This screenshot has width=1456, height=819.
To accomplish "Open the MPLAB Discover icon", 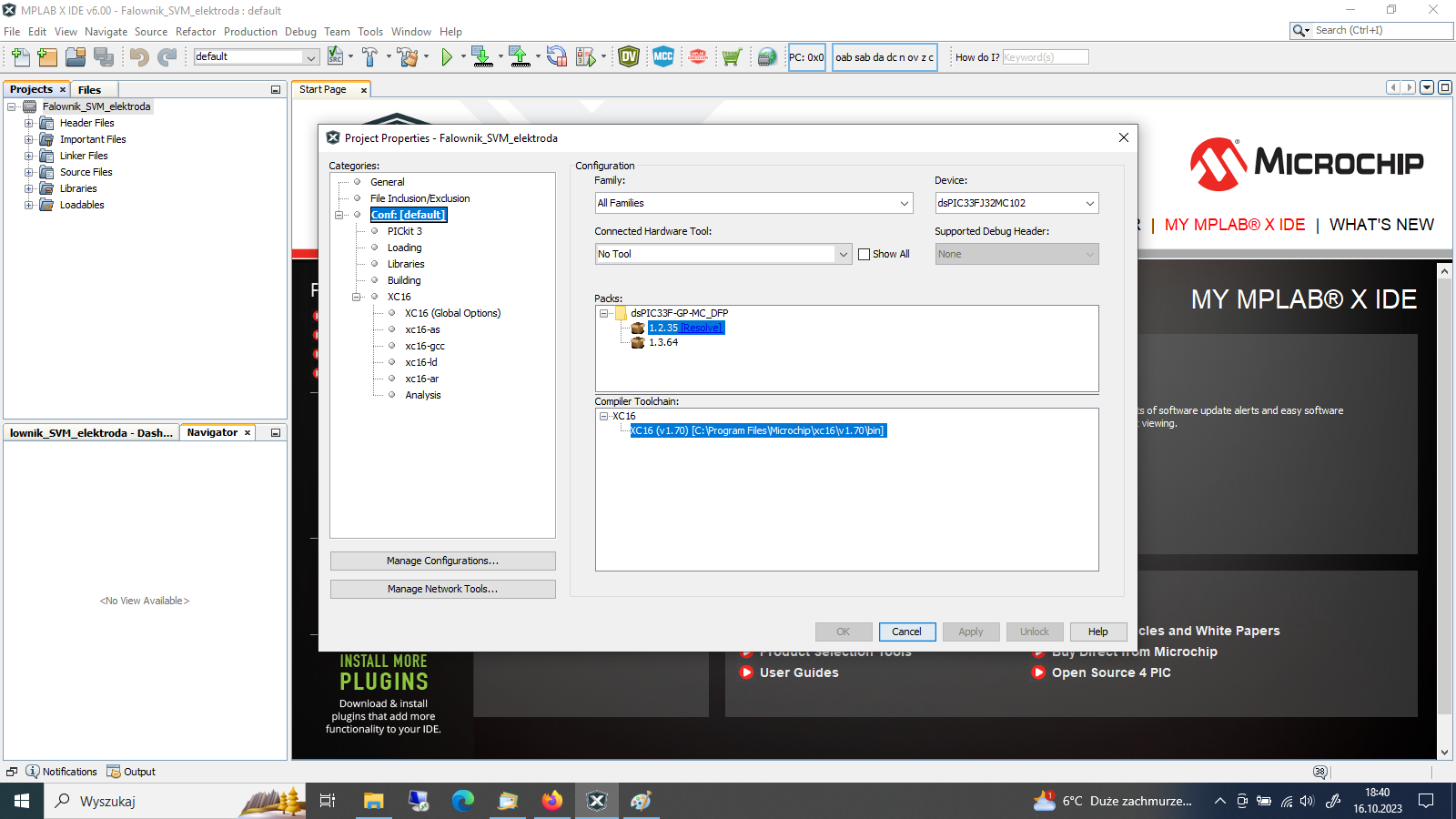I will coord(698,57).
